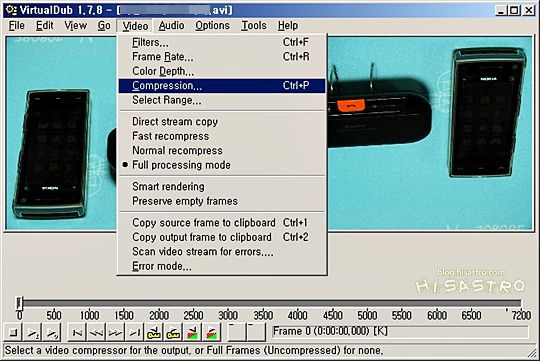Enable Normal recompress mode
This screenshot has height=361, width=540.
(222, 151)
